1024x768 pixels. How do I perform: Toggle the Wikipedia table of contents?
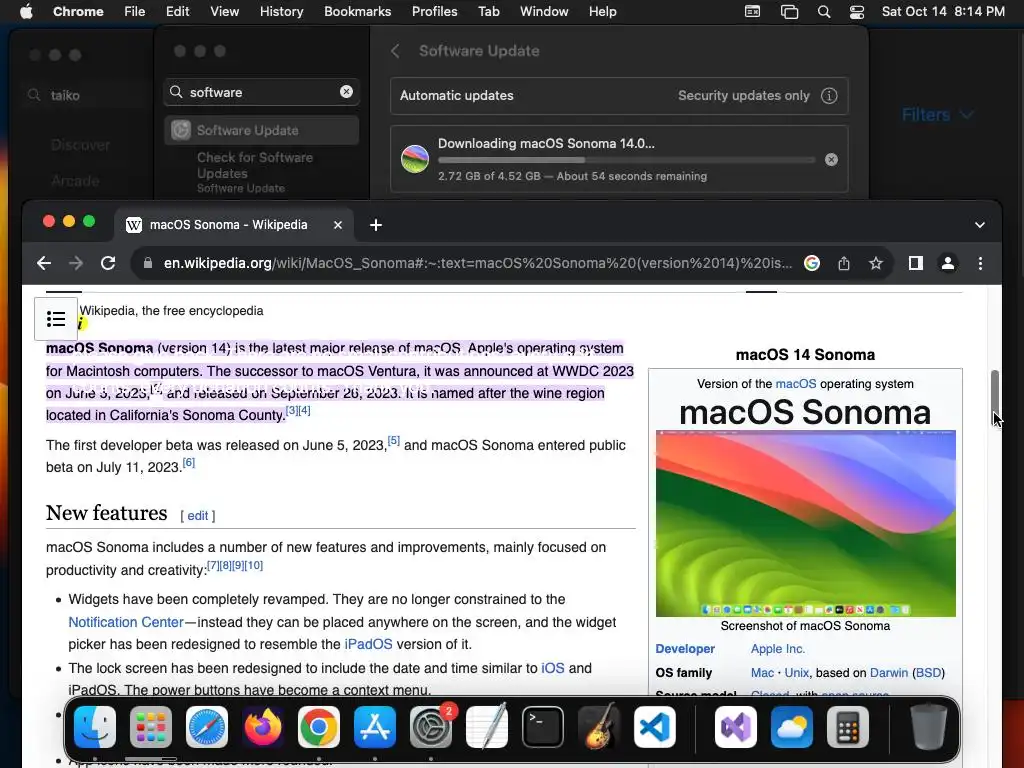pos(56,319)
